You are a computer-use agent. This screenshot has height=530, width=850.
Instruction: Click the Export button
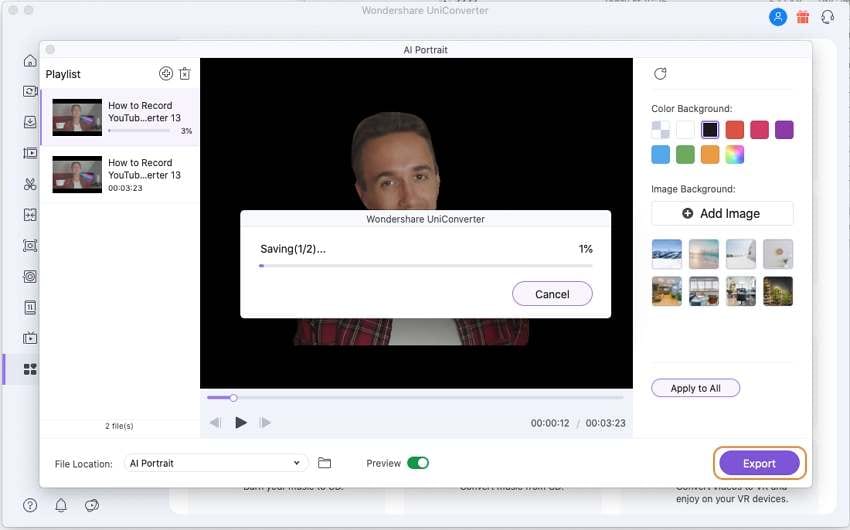tap(759, 463)
